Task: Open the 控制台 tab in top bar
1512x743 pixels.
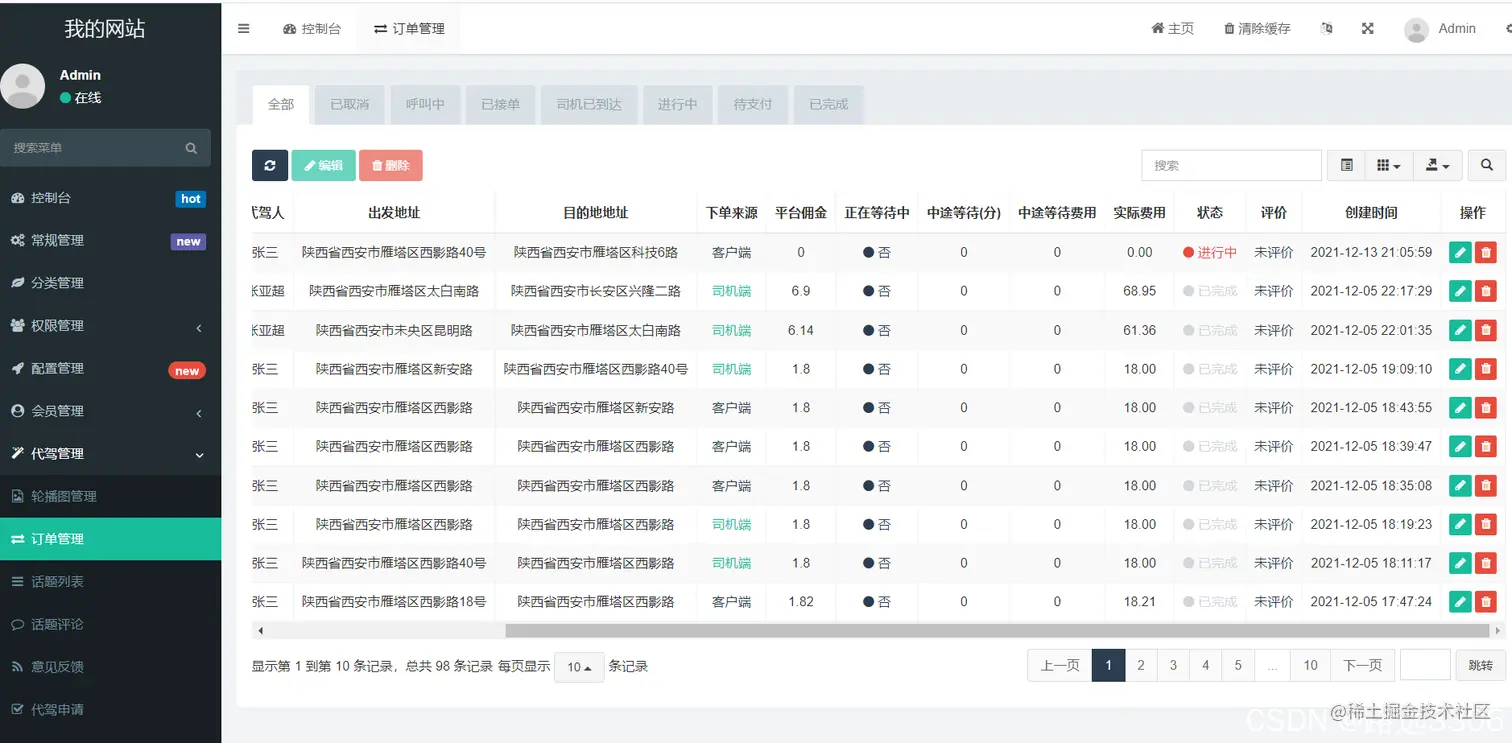Action: 312,29
